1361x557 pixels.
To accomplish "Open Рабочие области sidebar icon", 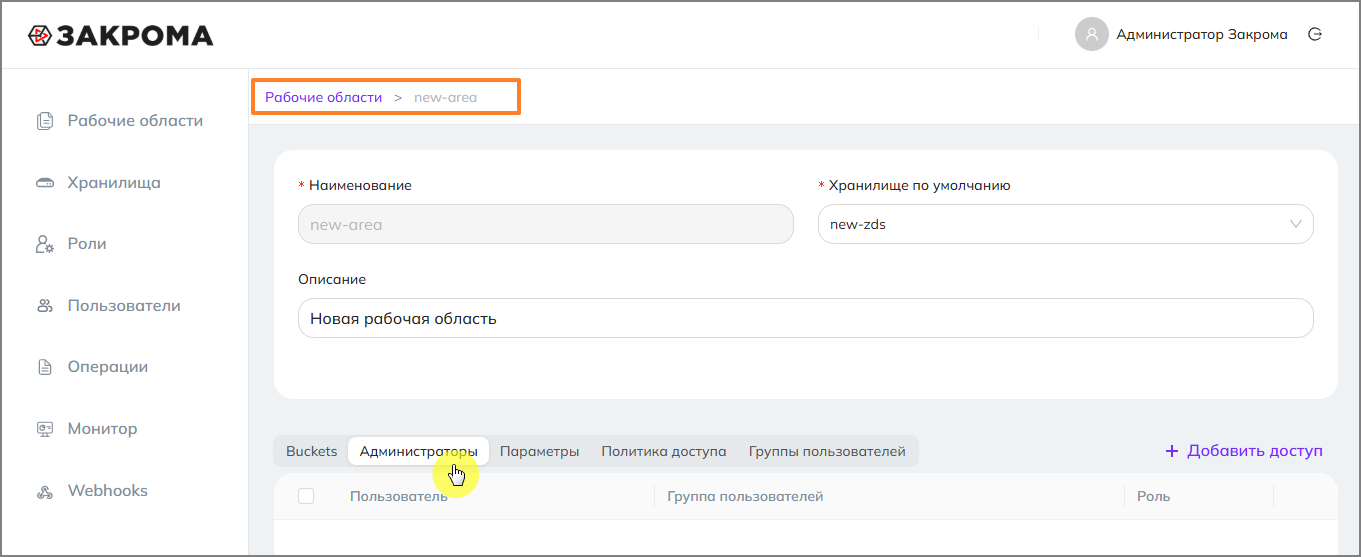I will (44, 121).
